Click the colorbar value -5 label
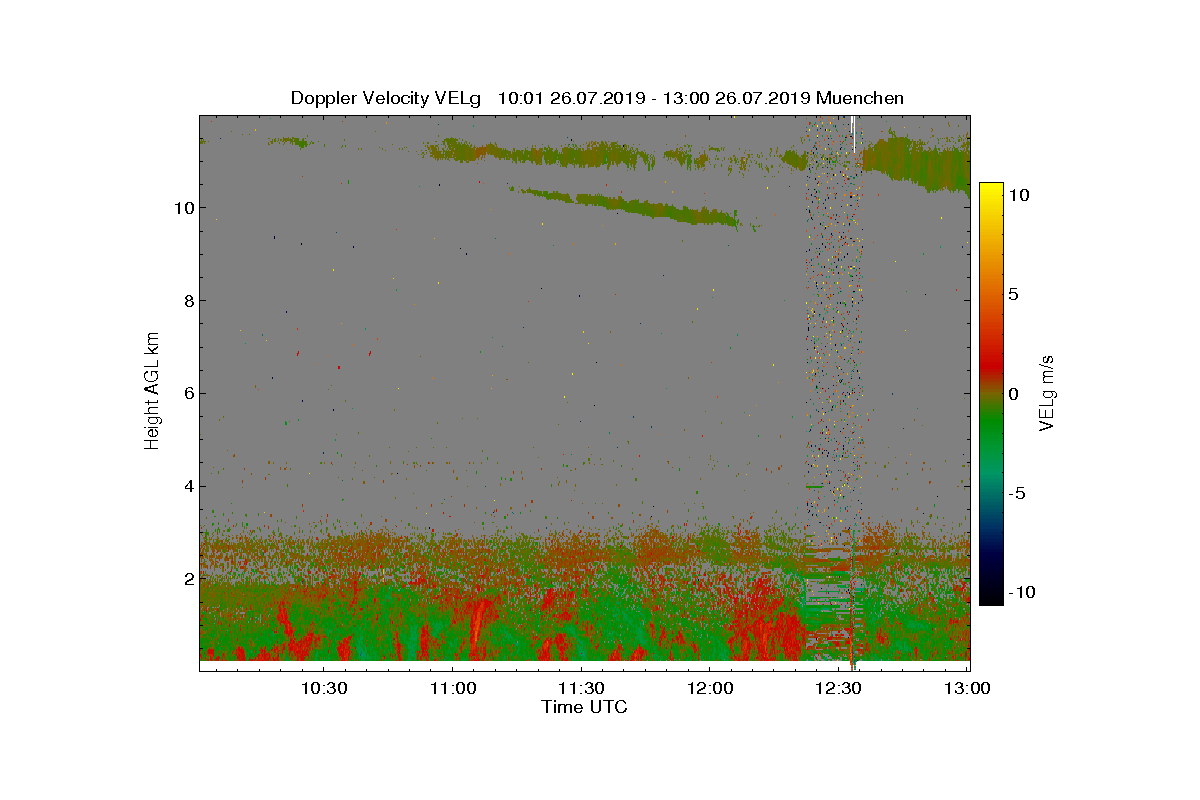1200x800 pixels. pyautogui.click(x=1017, y=493)
